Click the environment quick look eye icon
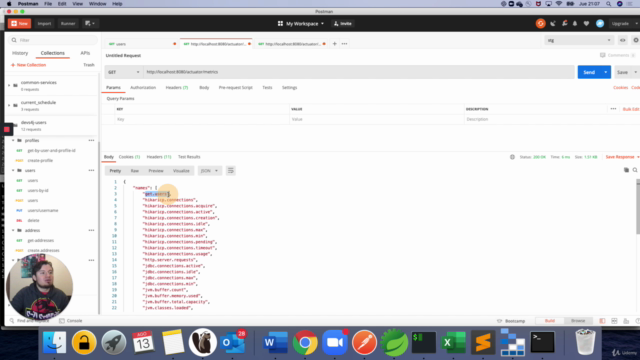Screen dimensions: 640x360 [622, 40]
